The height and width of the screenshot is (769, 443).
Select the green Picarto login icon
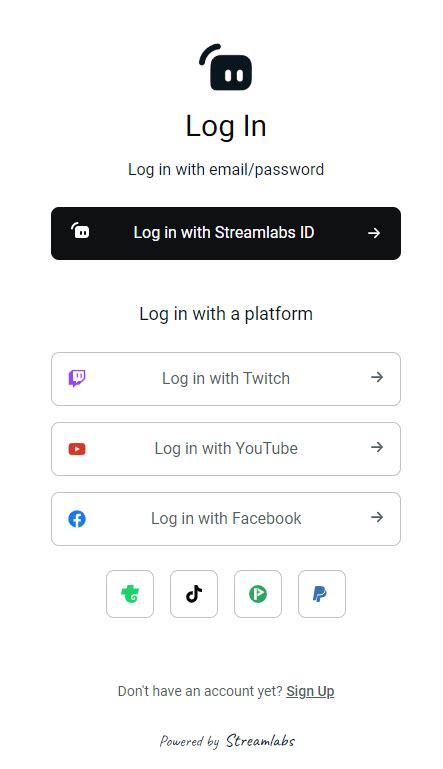(258, 594)
